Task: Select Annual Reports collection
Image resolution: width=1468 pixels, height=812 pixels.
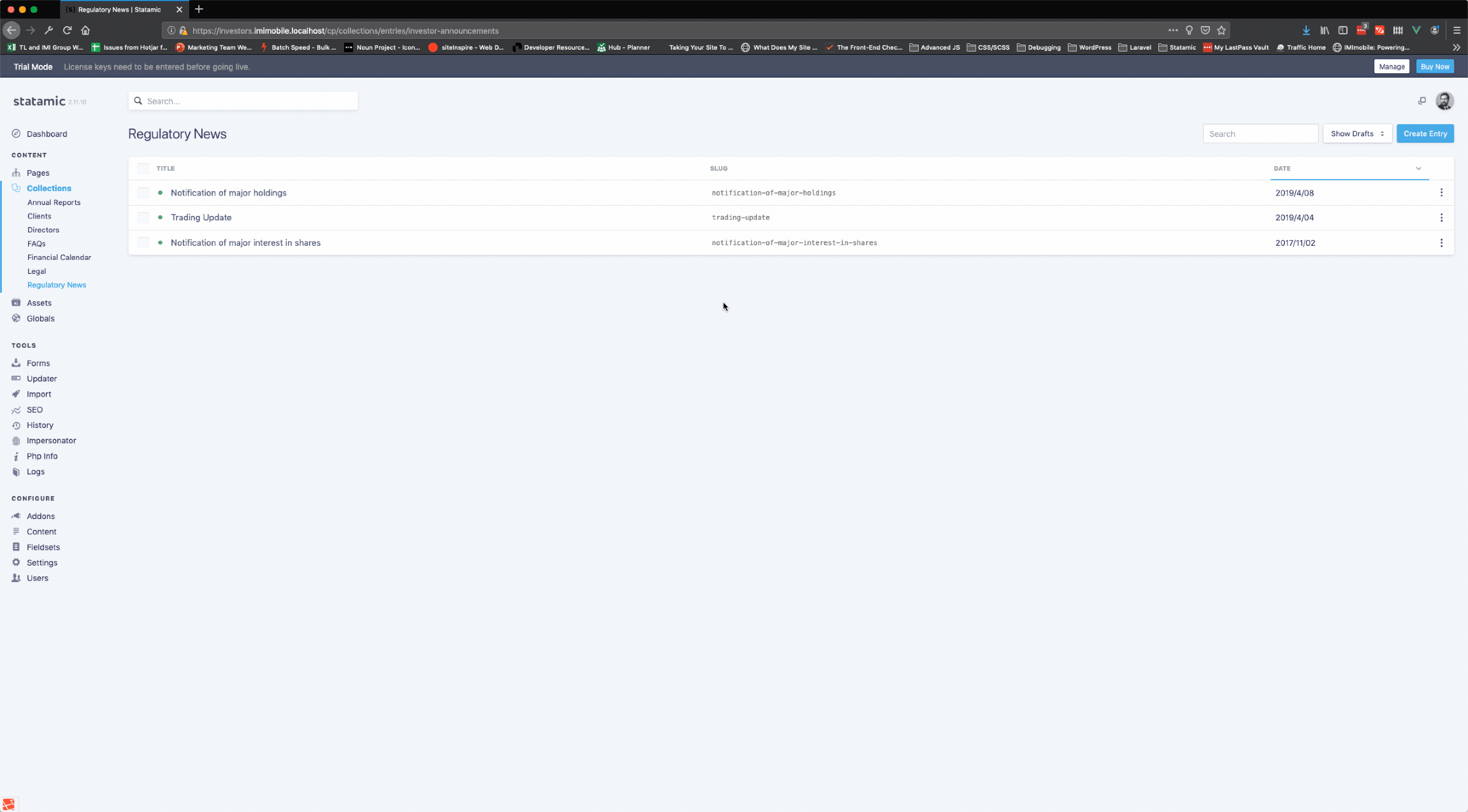Action: coord(54,203)
